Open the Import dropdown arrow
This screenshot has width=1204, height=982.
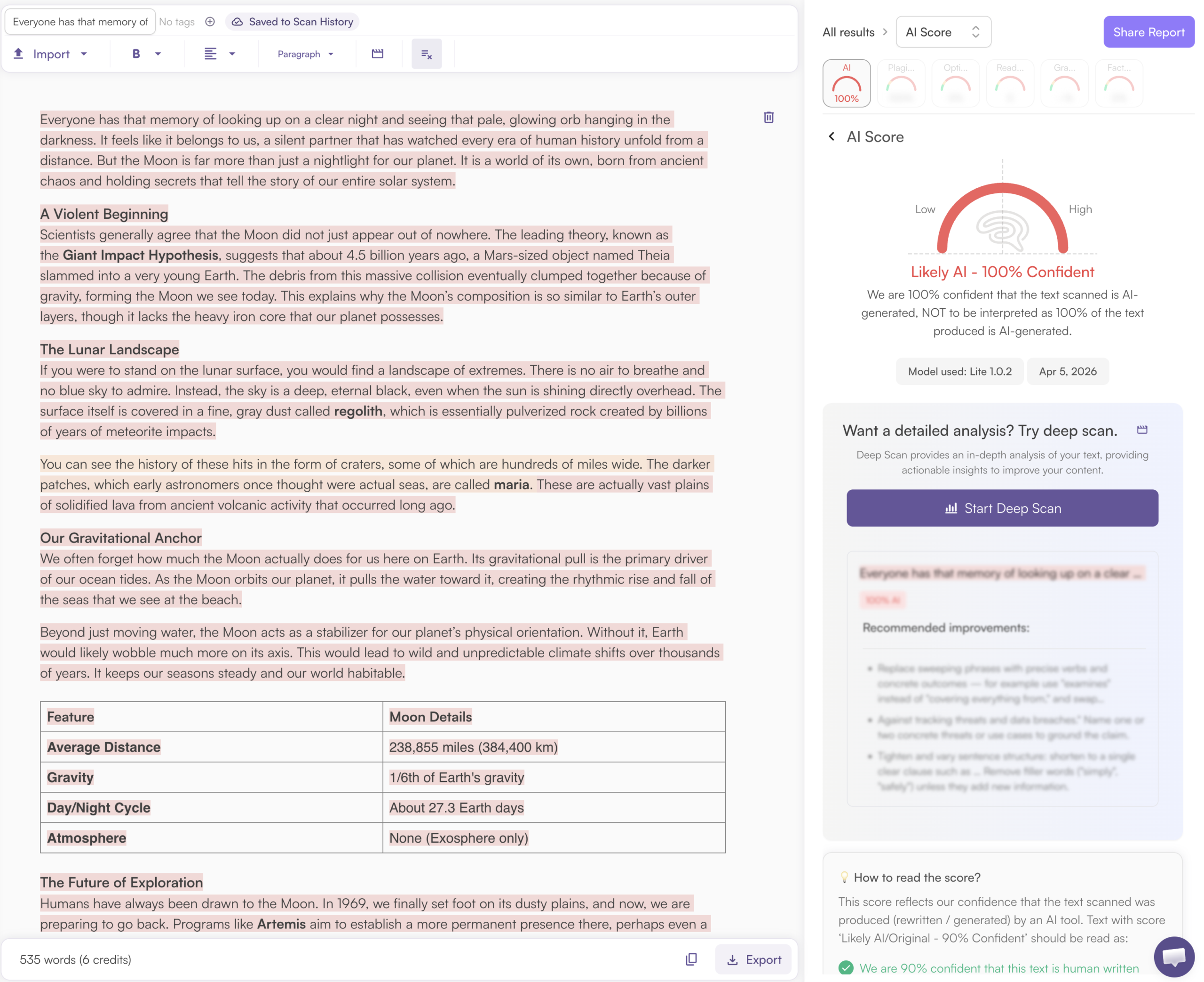(84, 54)
